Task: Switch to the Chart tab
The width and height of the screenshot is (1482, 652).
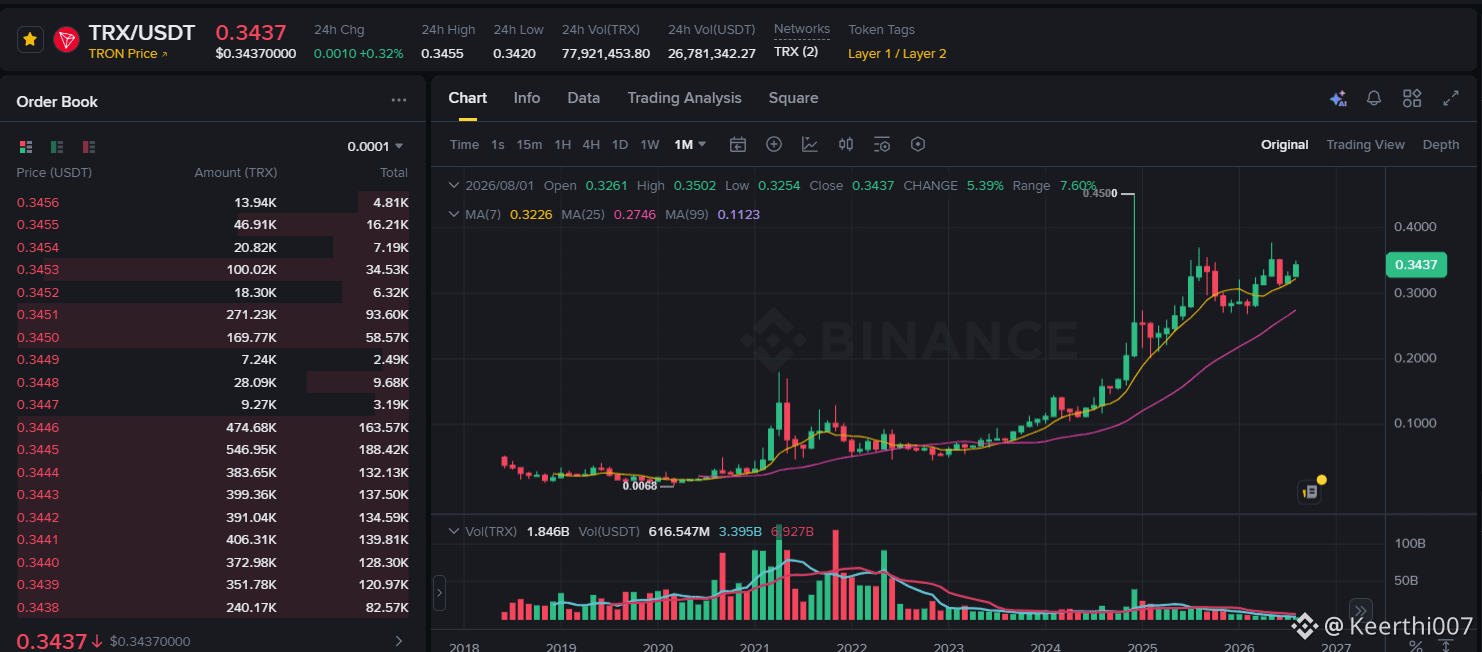Action: [467, 98]
